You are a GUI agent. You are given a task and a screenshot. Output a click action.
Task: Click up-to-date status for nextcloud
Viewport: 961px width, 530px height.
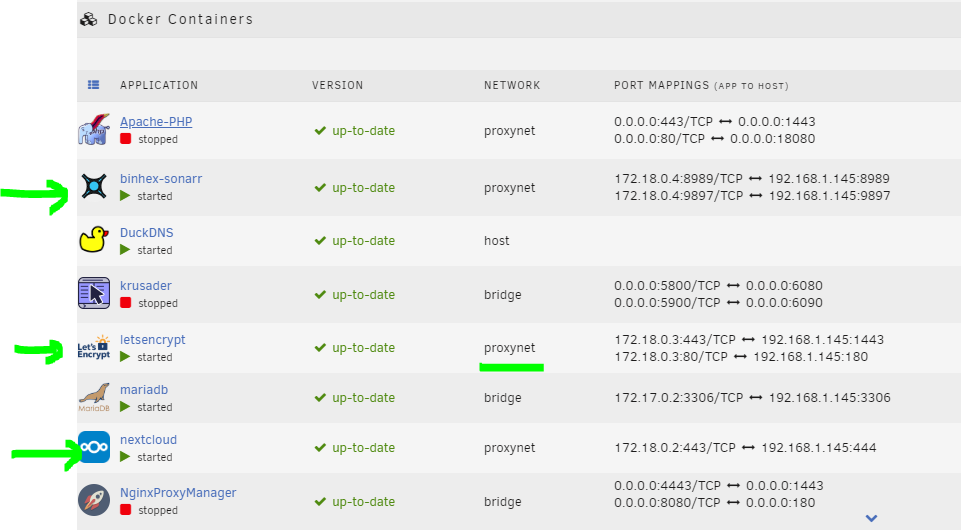coord(355,448)
